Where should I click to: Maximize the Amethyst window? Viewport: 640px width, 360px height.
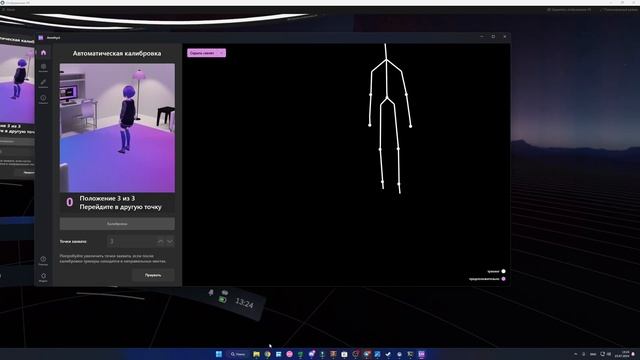click(x=493, y=36)
